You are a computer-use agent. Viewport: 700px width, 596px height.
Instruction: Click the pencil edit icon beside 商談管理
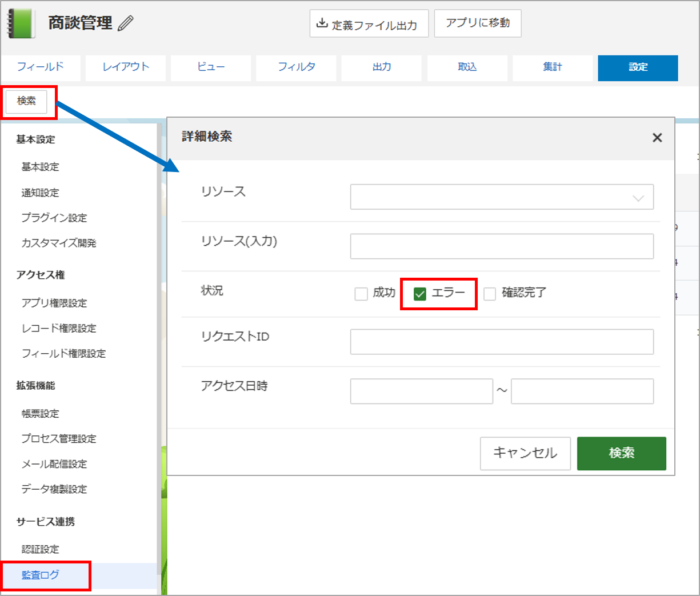pos(125,24)
